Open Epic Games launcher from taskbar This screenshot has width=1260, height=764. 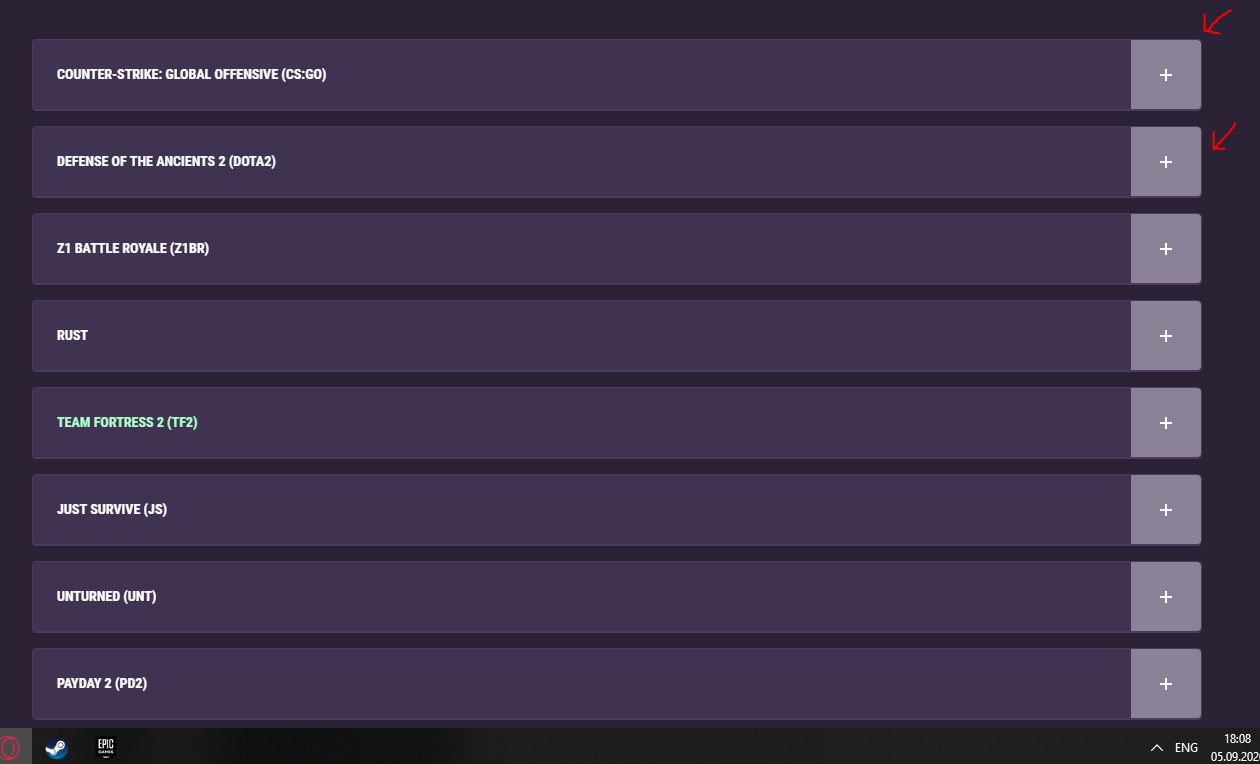[106, 746]
